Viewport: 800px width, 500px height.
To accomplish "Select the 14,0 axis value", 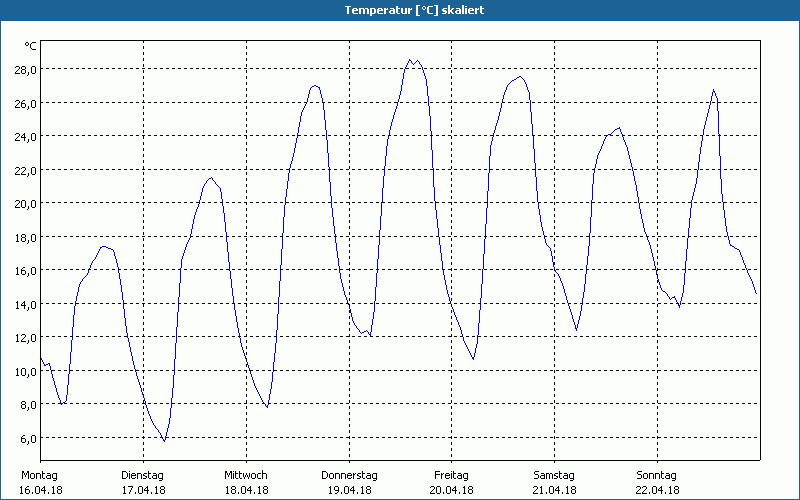I will [26, 305].
